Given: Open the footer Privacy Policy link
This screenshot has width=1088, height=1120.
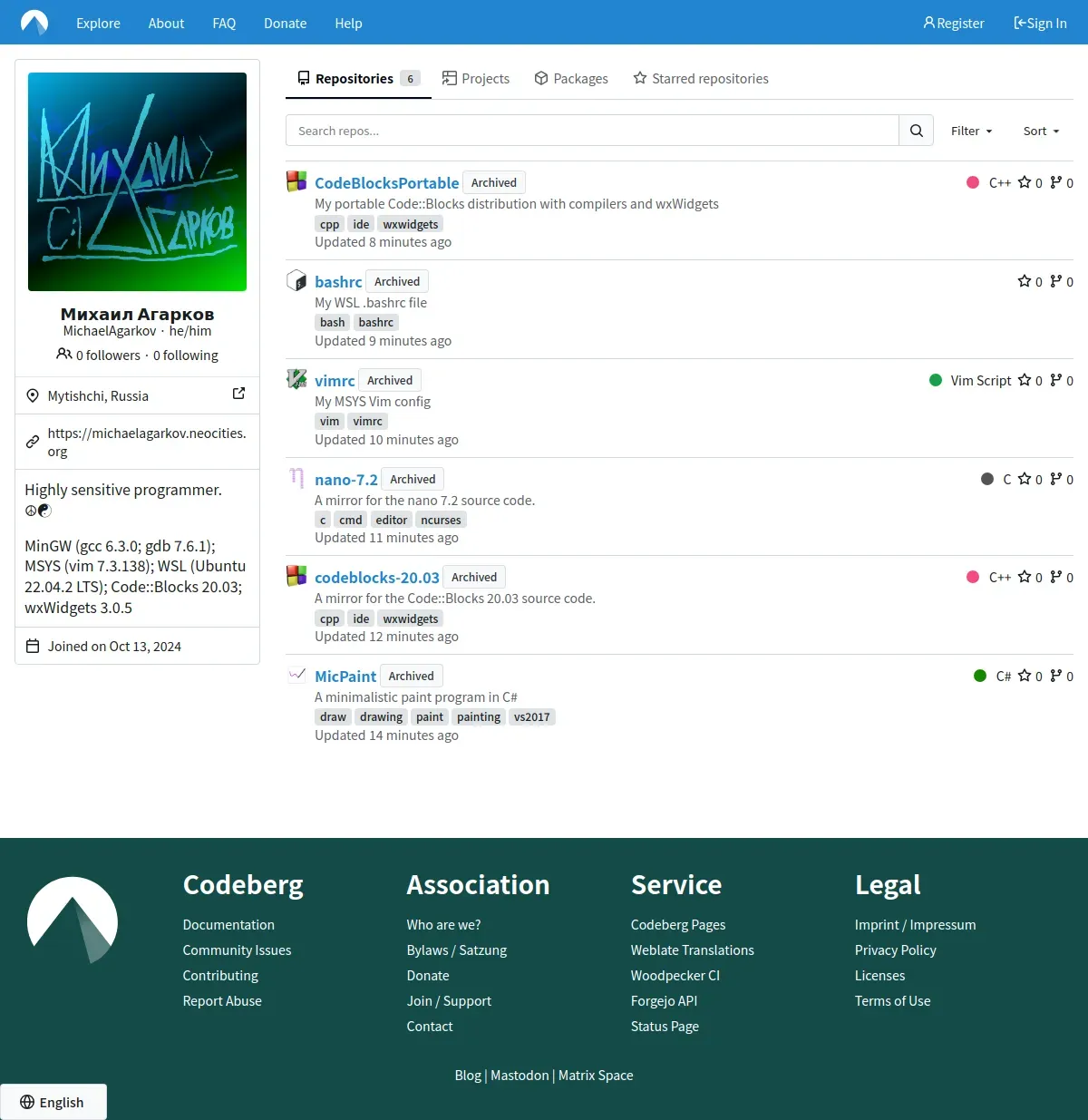Looking at the screenshot, I should click(895, 950).
